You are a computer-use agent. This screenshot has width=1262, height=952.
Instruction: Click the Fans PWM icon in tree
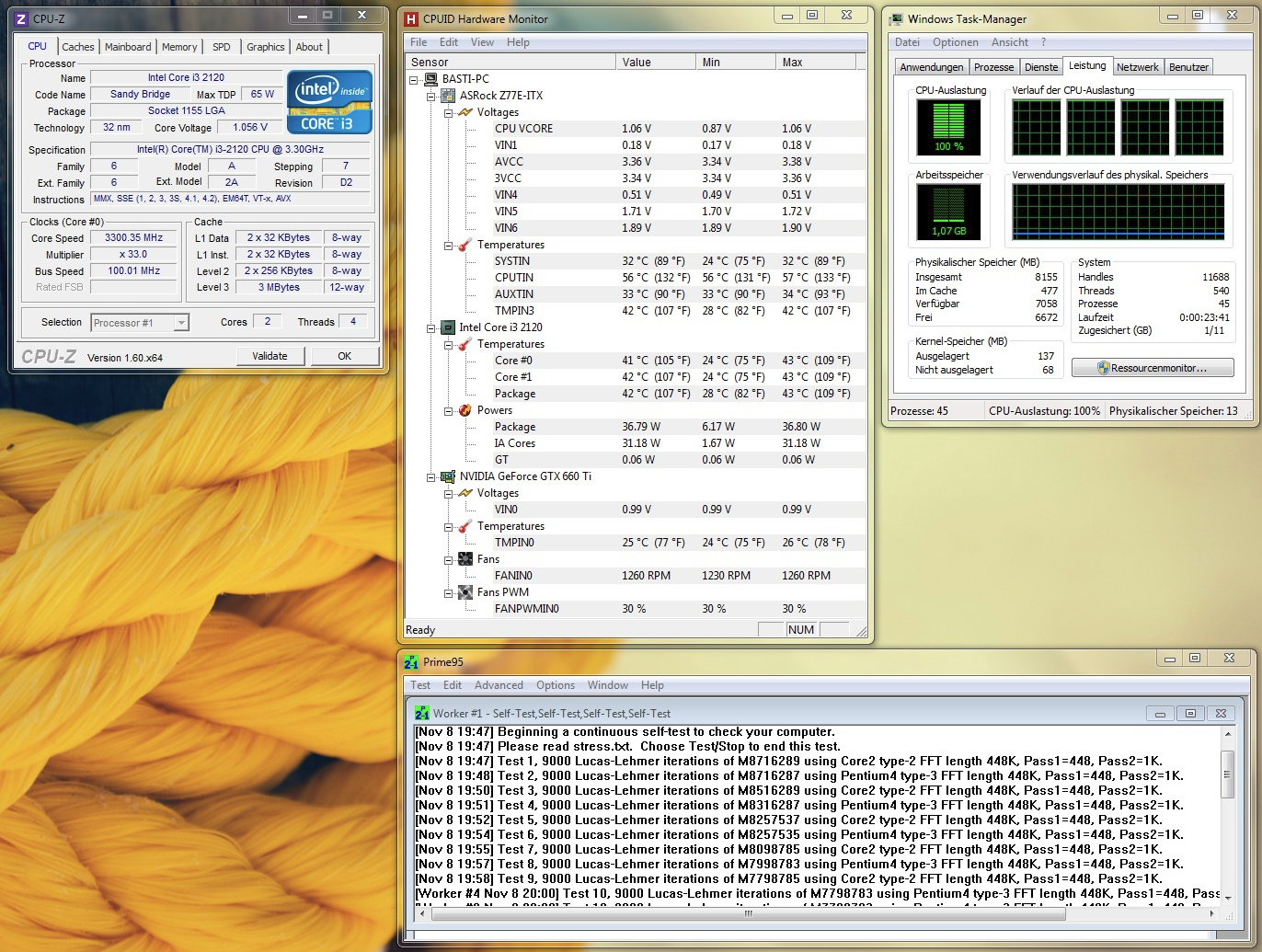465,592
